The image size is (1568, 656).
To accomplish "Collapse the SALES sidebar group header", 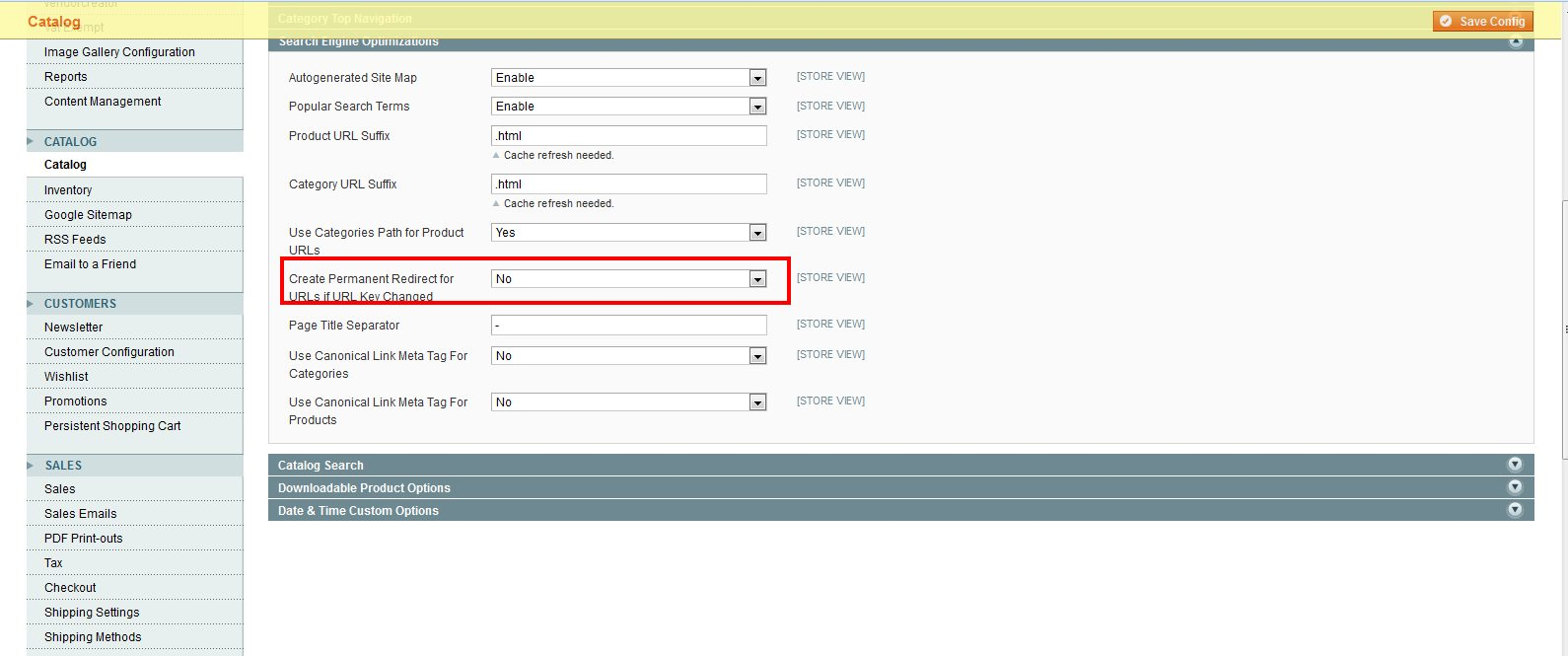I will [134, 465].
